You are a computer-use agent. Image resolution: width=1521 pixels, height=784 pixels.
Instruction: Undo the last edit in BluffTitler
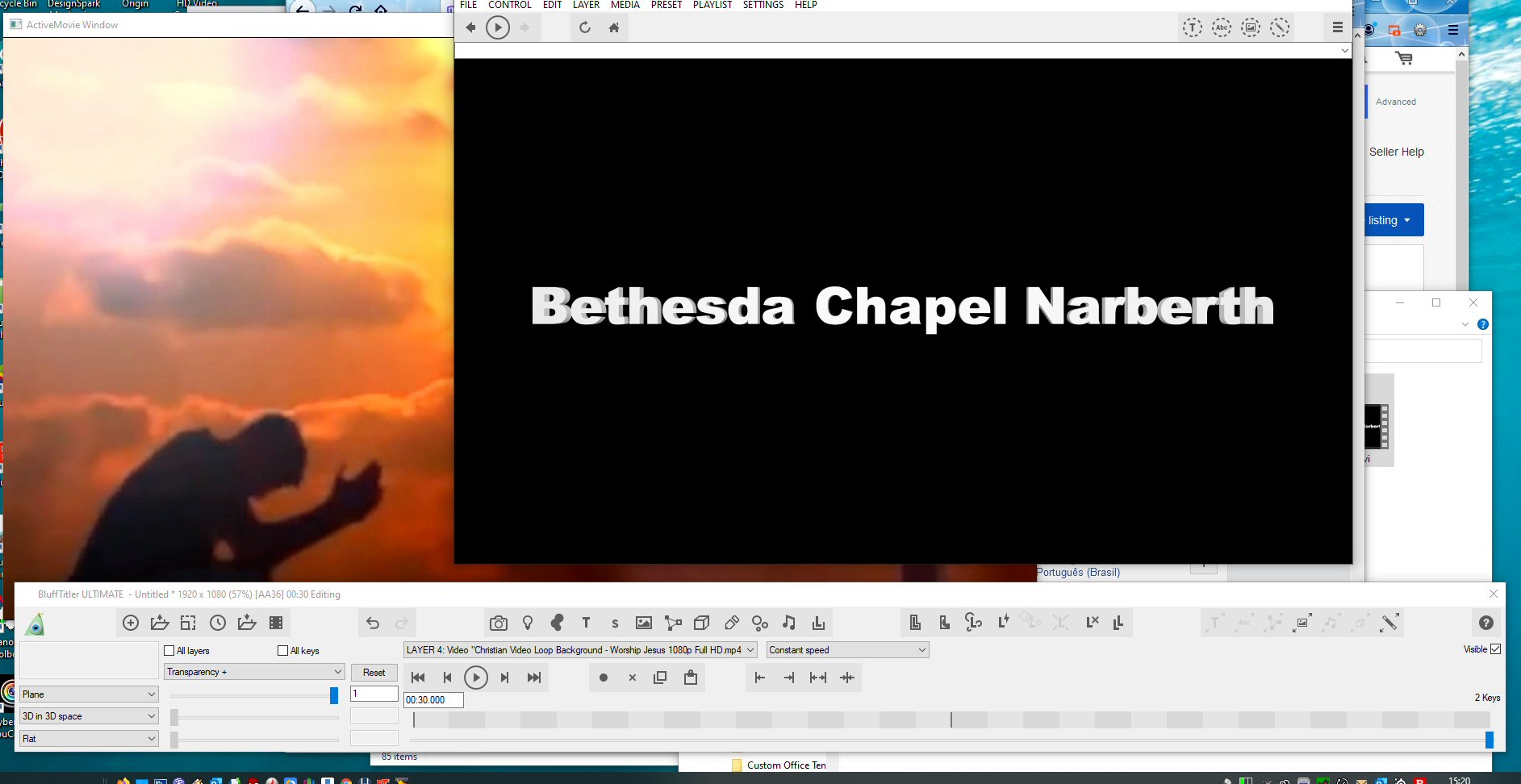pyautogui.click(x=373, y=623)
